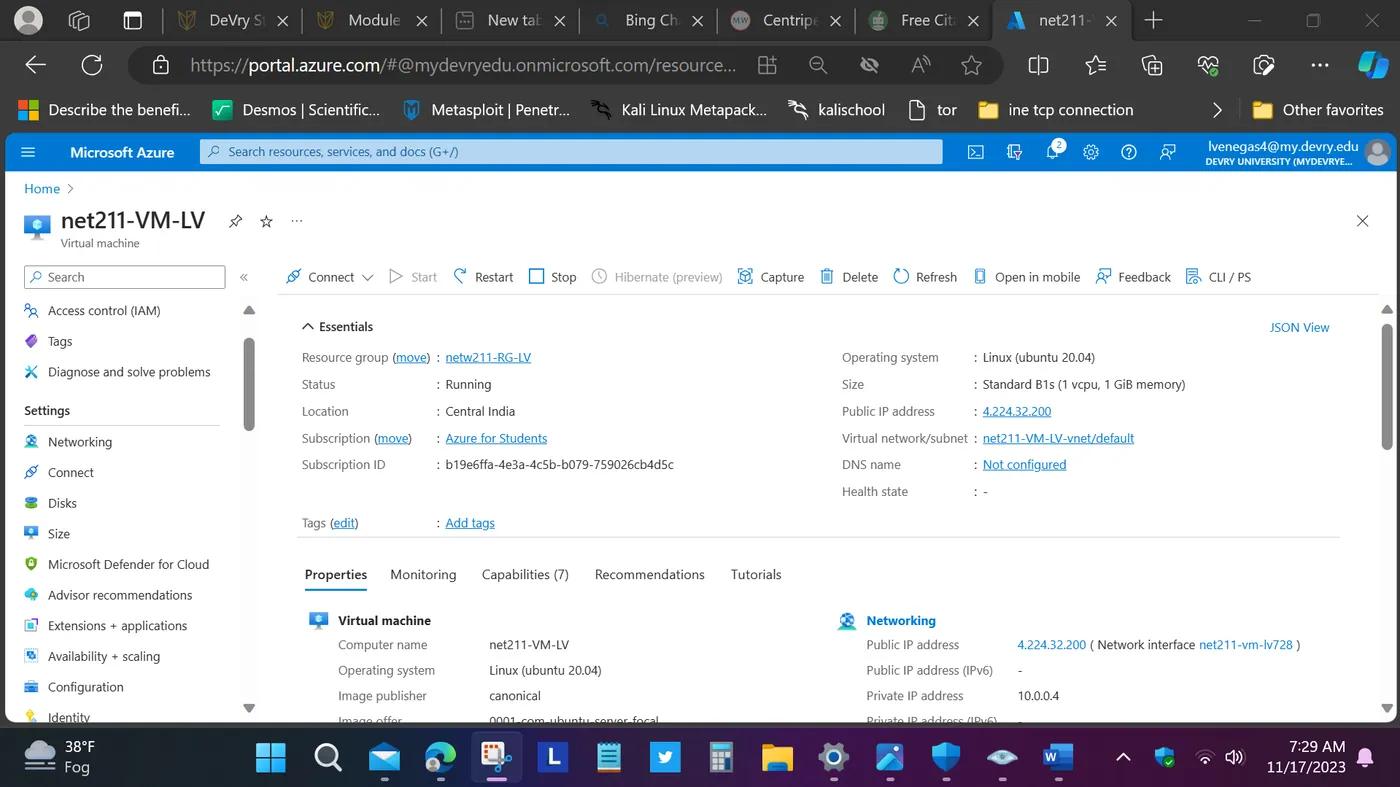1400x787 pixels.
Task: Launch Cloud Shell from the Azure header
Action: [975, 152]
